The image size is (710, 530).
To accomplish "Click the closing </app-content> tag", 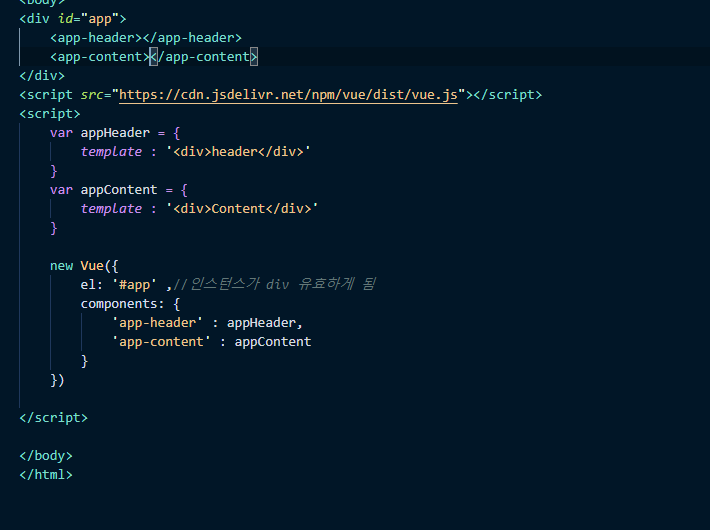I will 204,57.
